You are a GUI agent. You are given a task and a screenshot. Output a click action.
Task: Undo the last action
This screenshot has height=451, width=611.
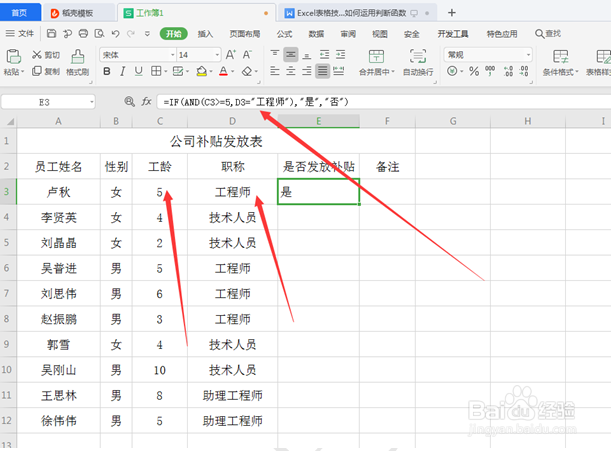click(x=115, y=34)
